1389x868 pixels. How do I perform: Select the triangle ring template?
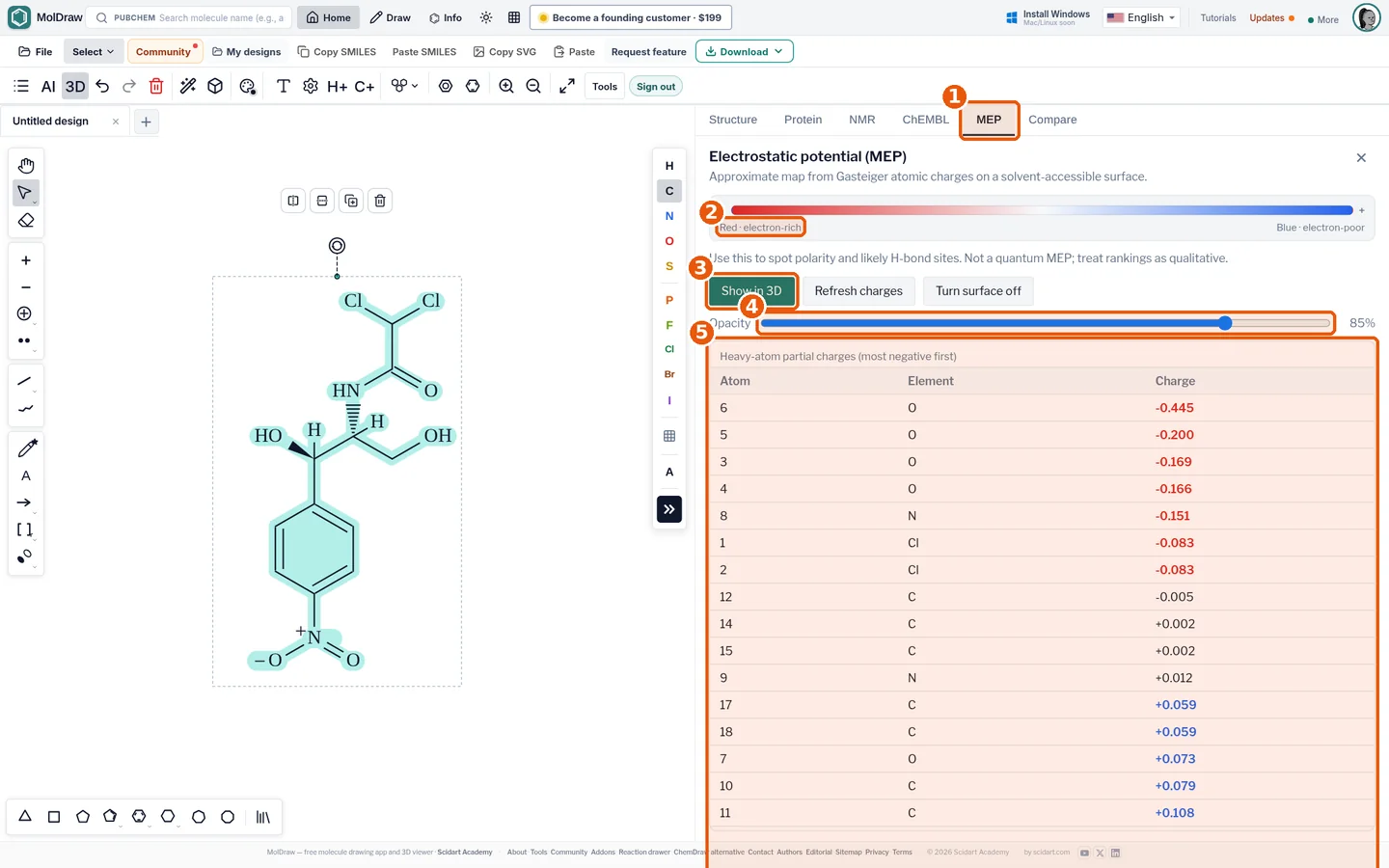[x=25, y=817]
